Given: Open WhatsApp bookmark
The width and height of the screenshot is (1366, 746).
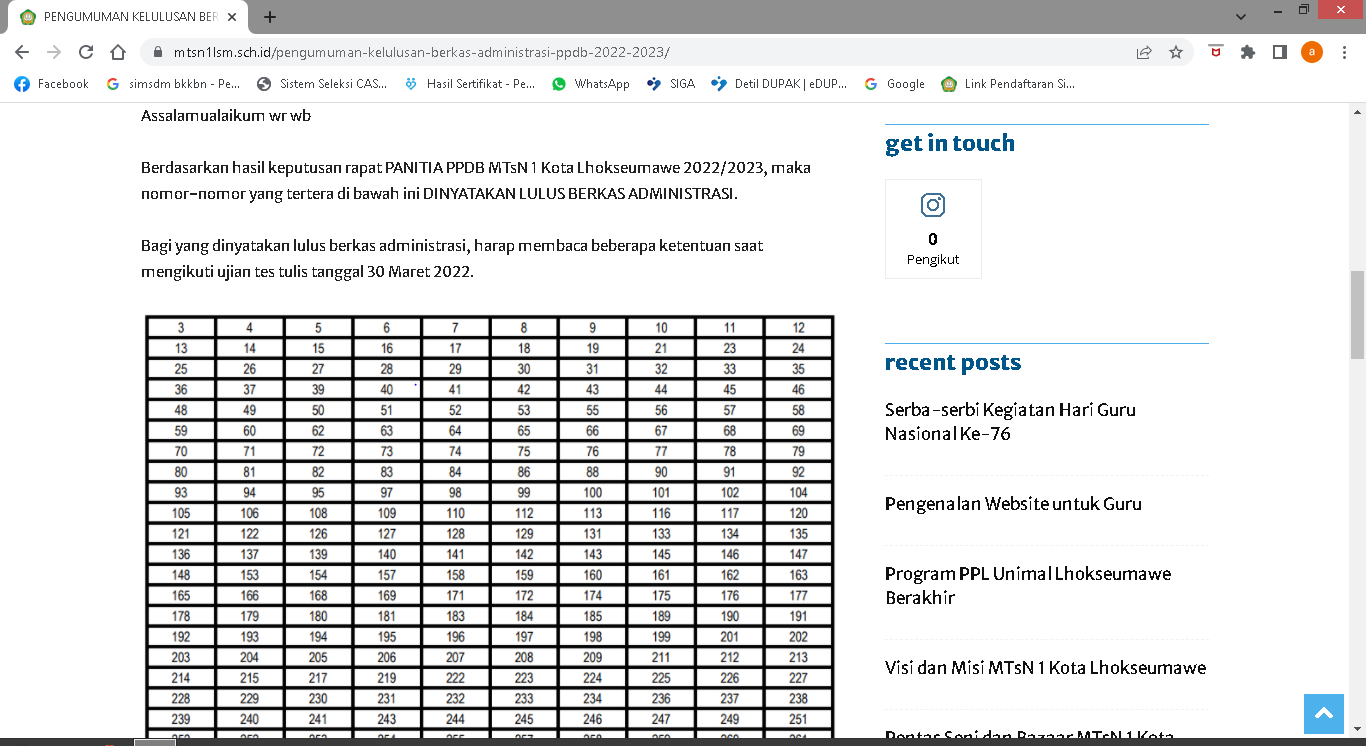Looking at the screenshot, I should (x=590, y=84).
